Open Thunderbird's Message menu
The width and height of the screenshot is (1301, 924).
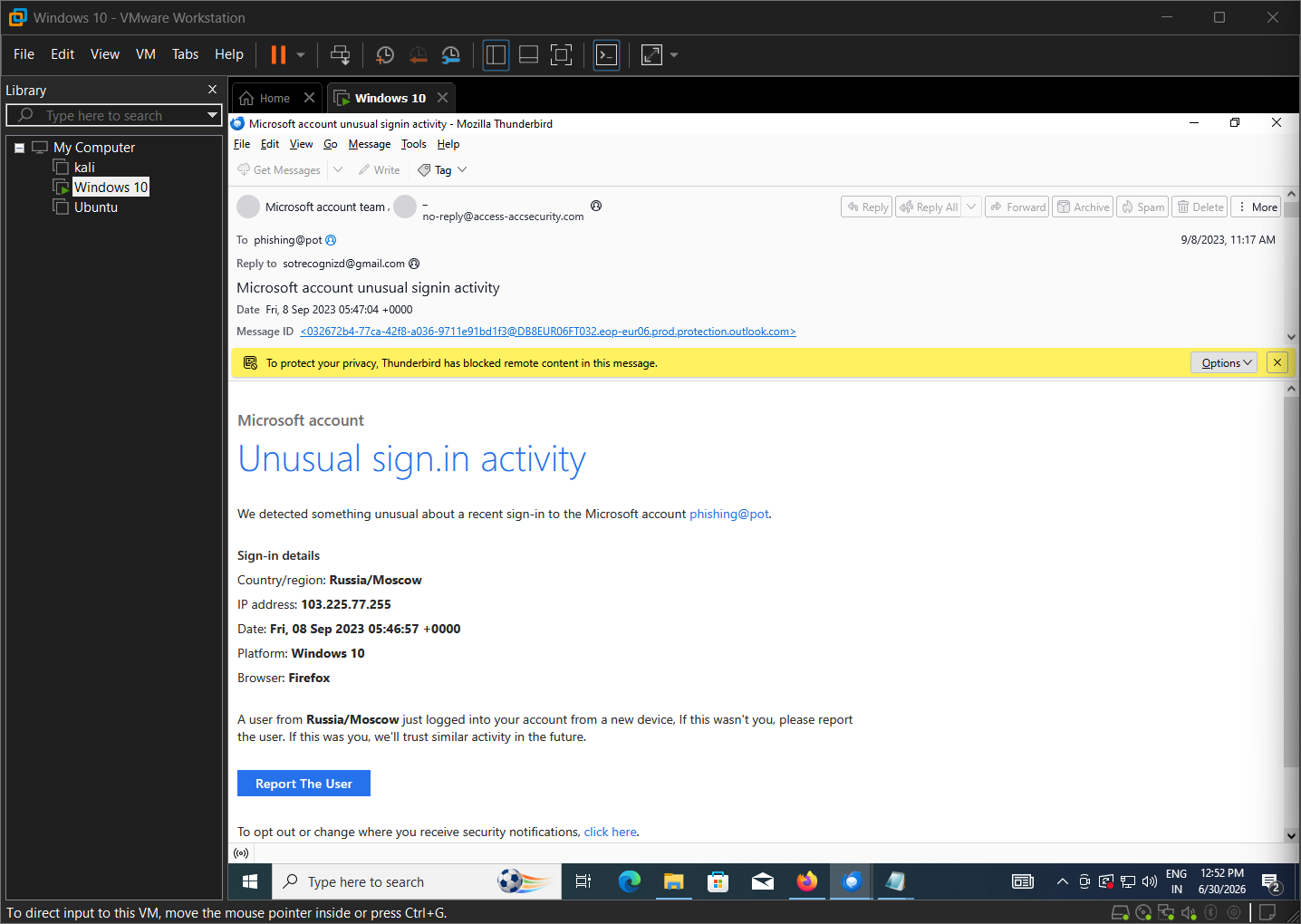click(370, 144)
